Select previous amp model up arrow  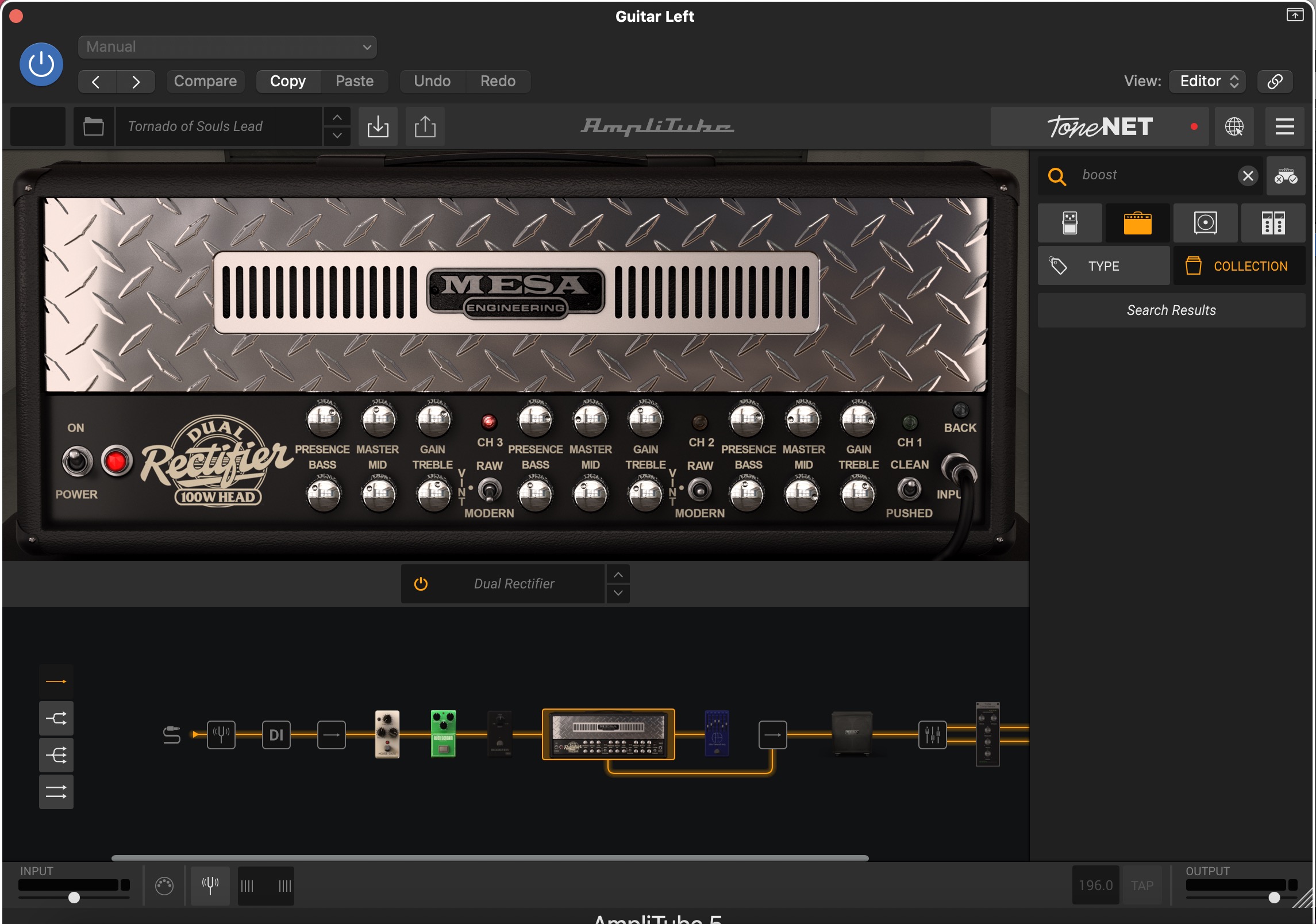pos(618,575)
